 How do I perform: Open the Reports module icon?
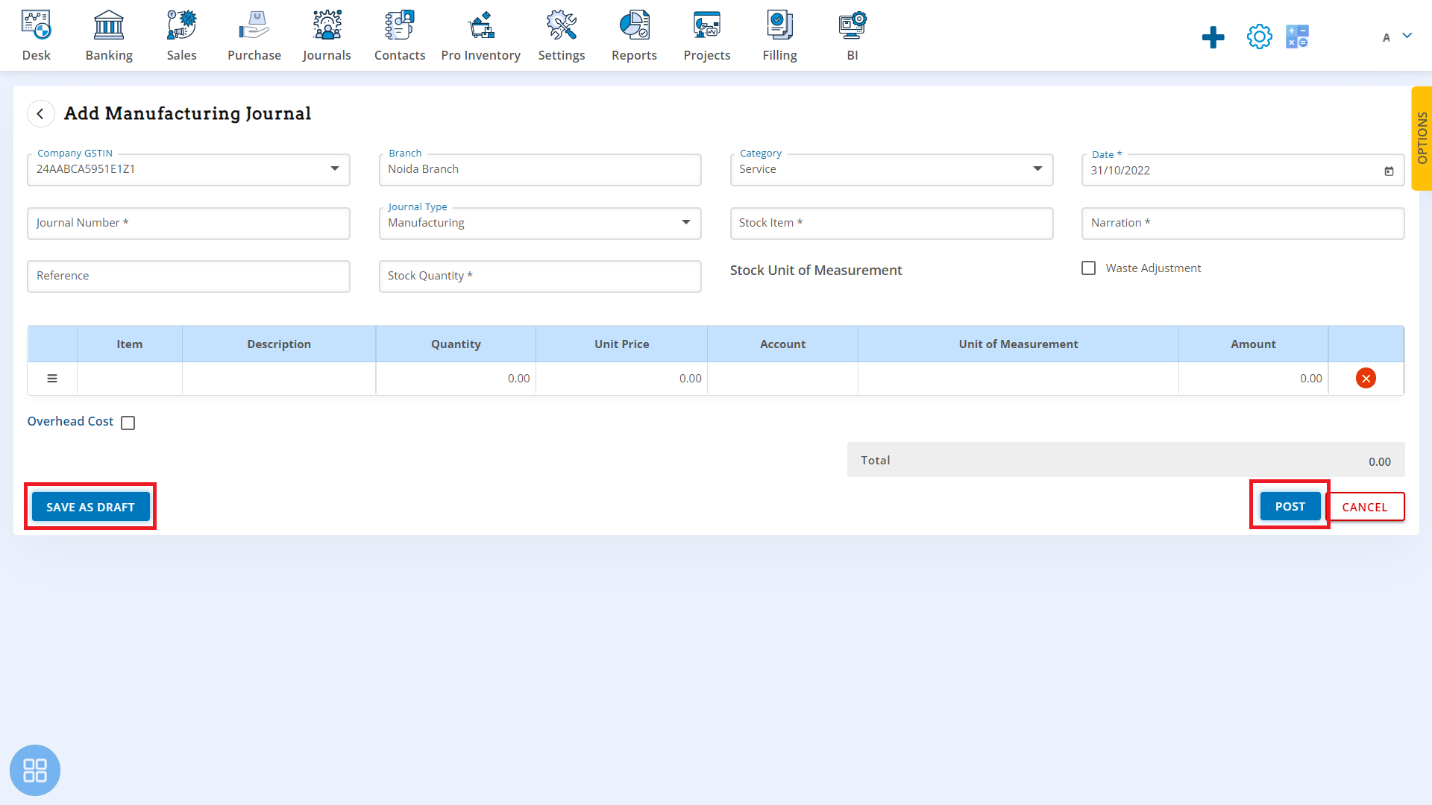[634, 25]
